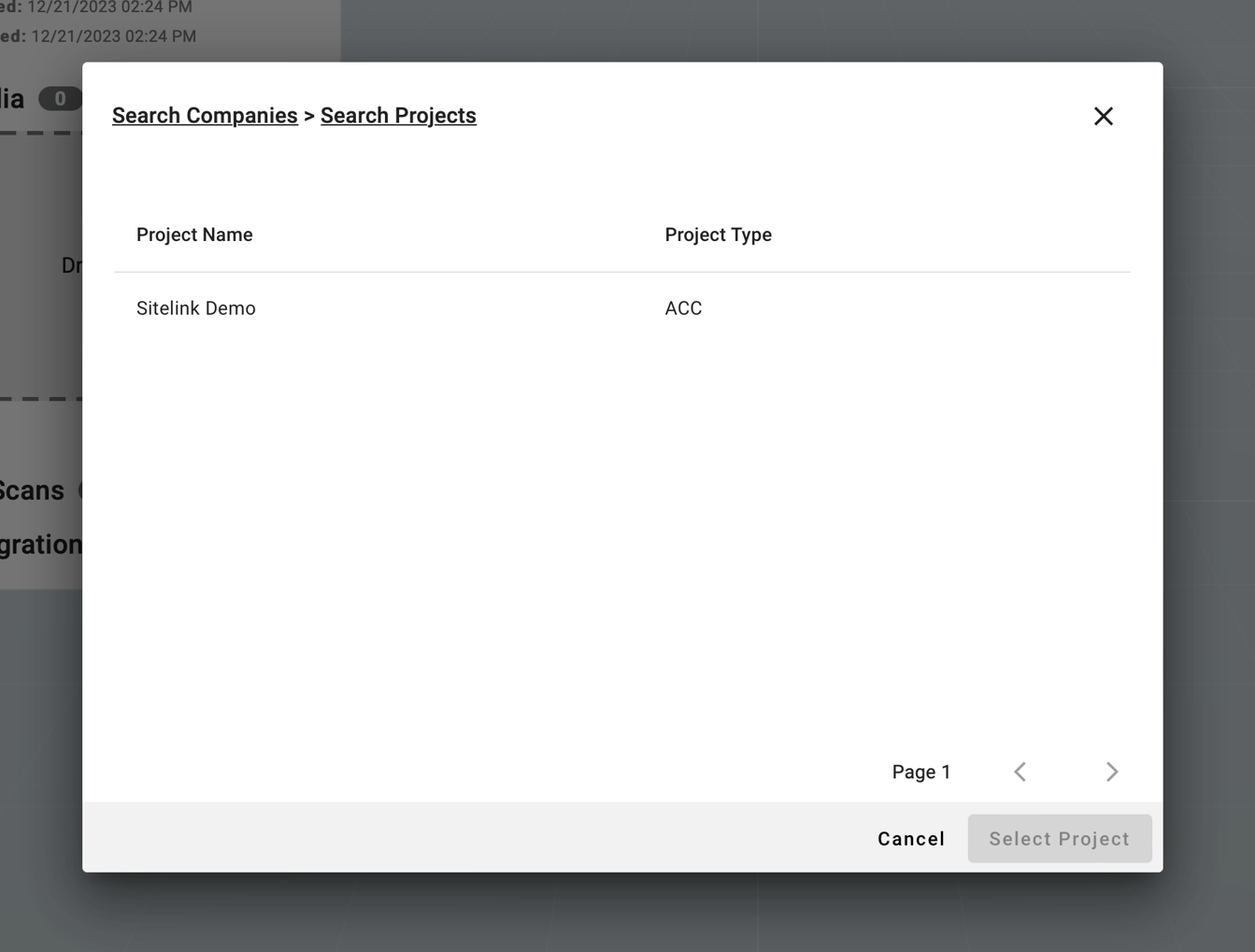The height and width of the screenshot is (952, 1255).
Task: Click the table header divider line
Action: (621, 273)
